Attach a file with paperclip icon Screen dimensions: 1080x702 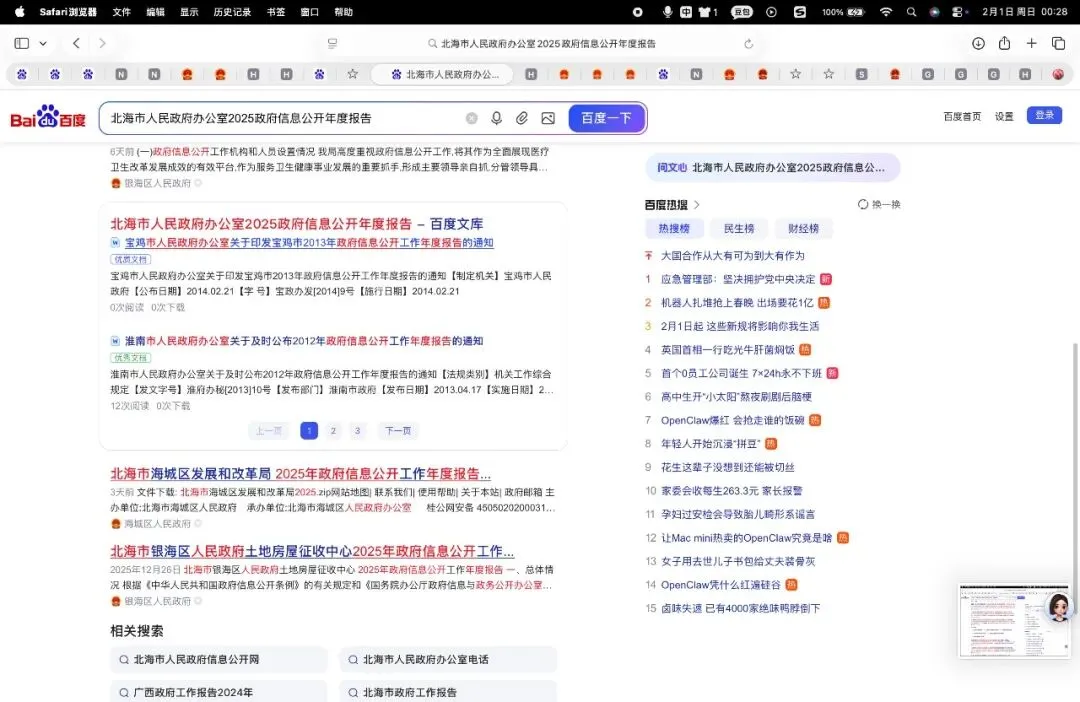click(522, 118)
